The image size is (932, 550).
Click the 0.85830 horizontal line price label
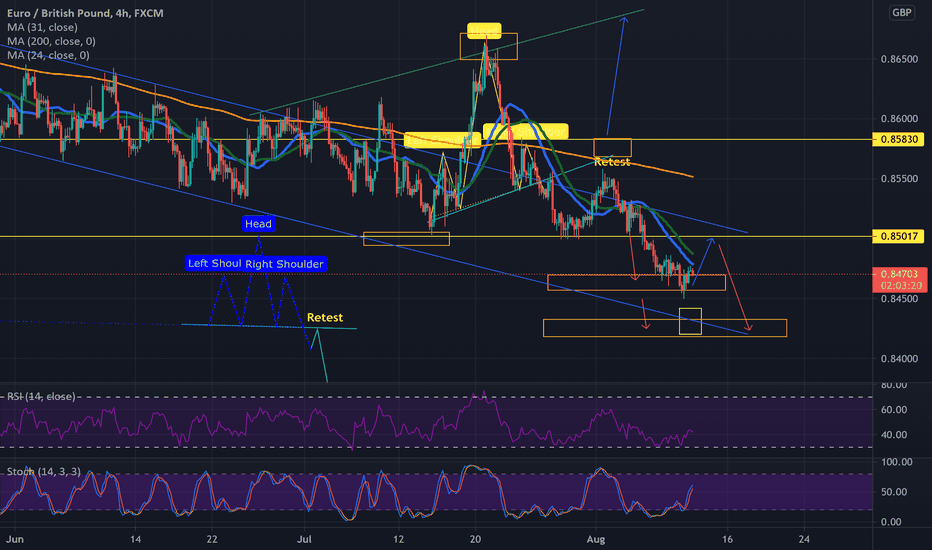(899, 140)
